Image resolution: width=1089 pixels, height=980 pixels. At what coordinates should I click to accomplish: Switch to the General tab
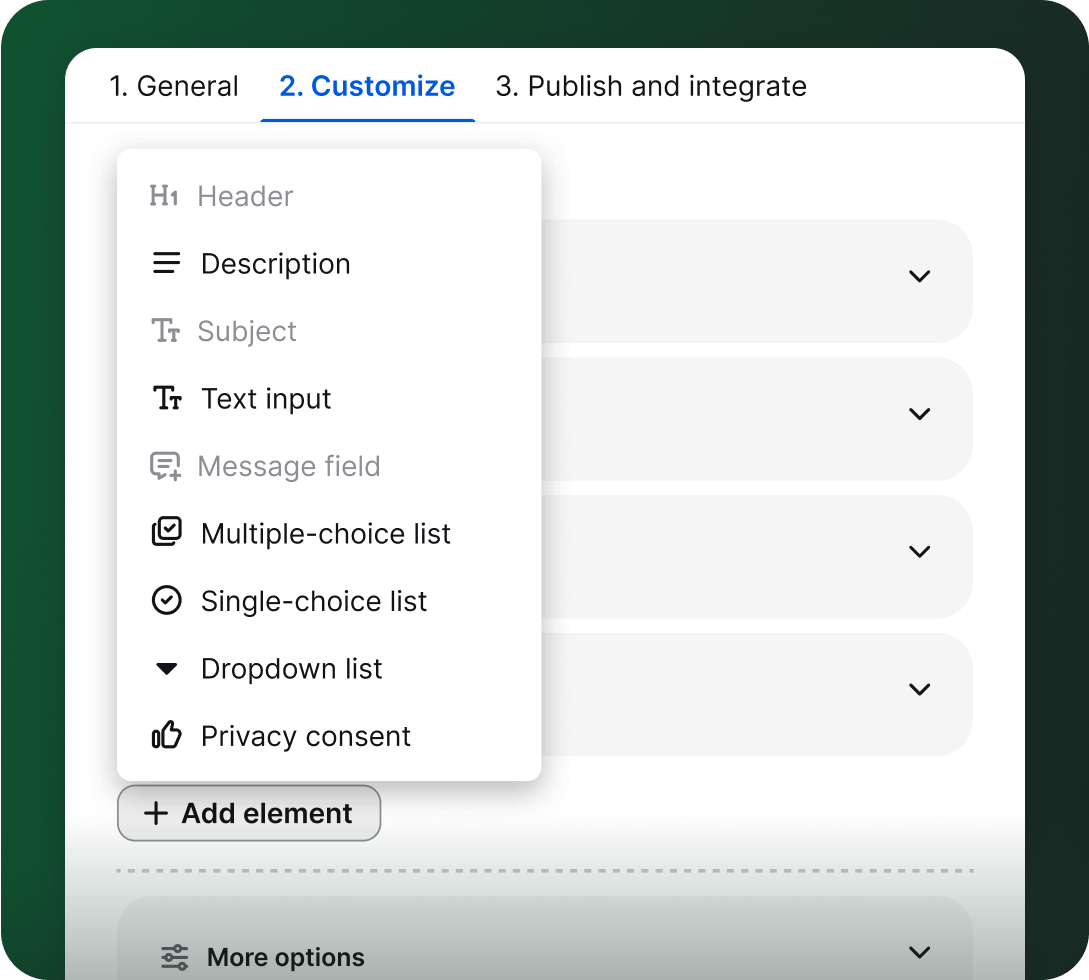[174, 86]
